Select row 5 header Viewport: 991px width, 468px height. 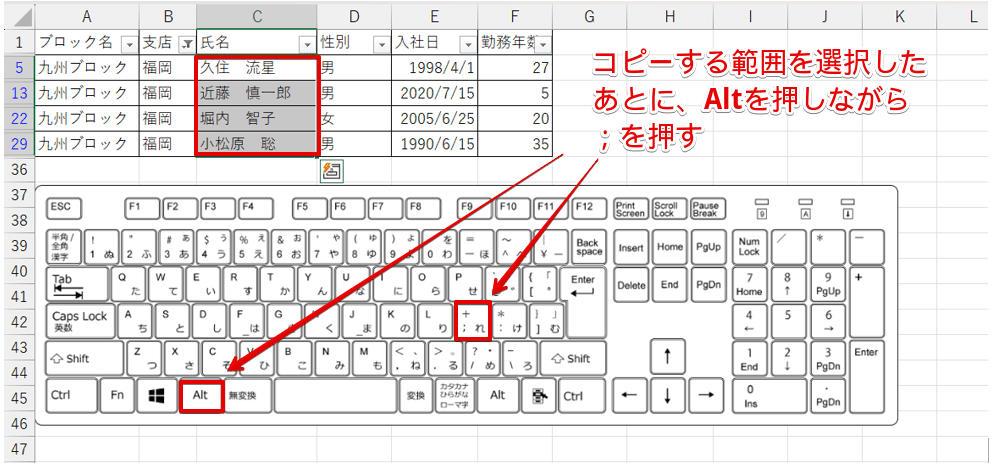pos(18,68)
